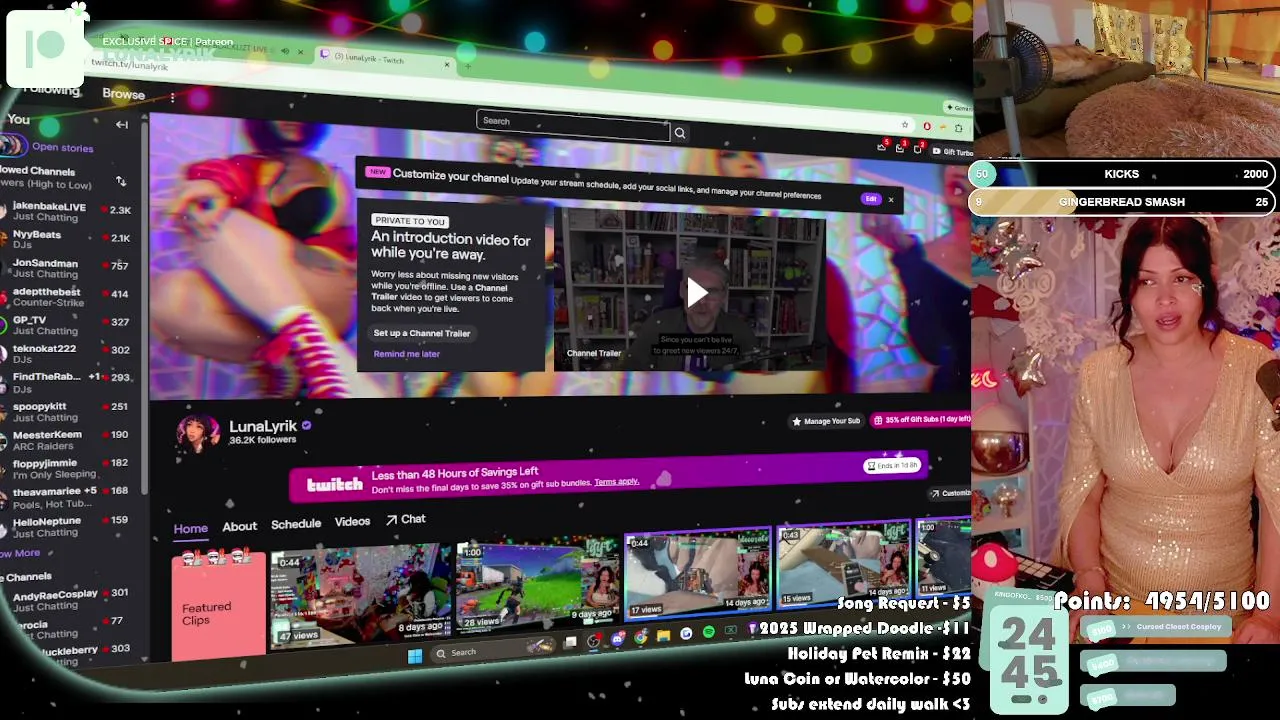Click Manage Your Sub button
The image size is (1280, 720).
(826, 421)
